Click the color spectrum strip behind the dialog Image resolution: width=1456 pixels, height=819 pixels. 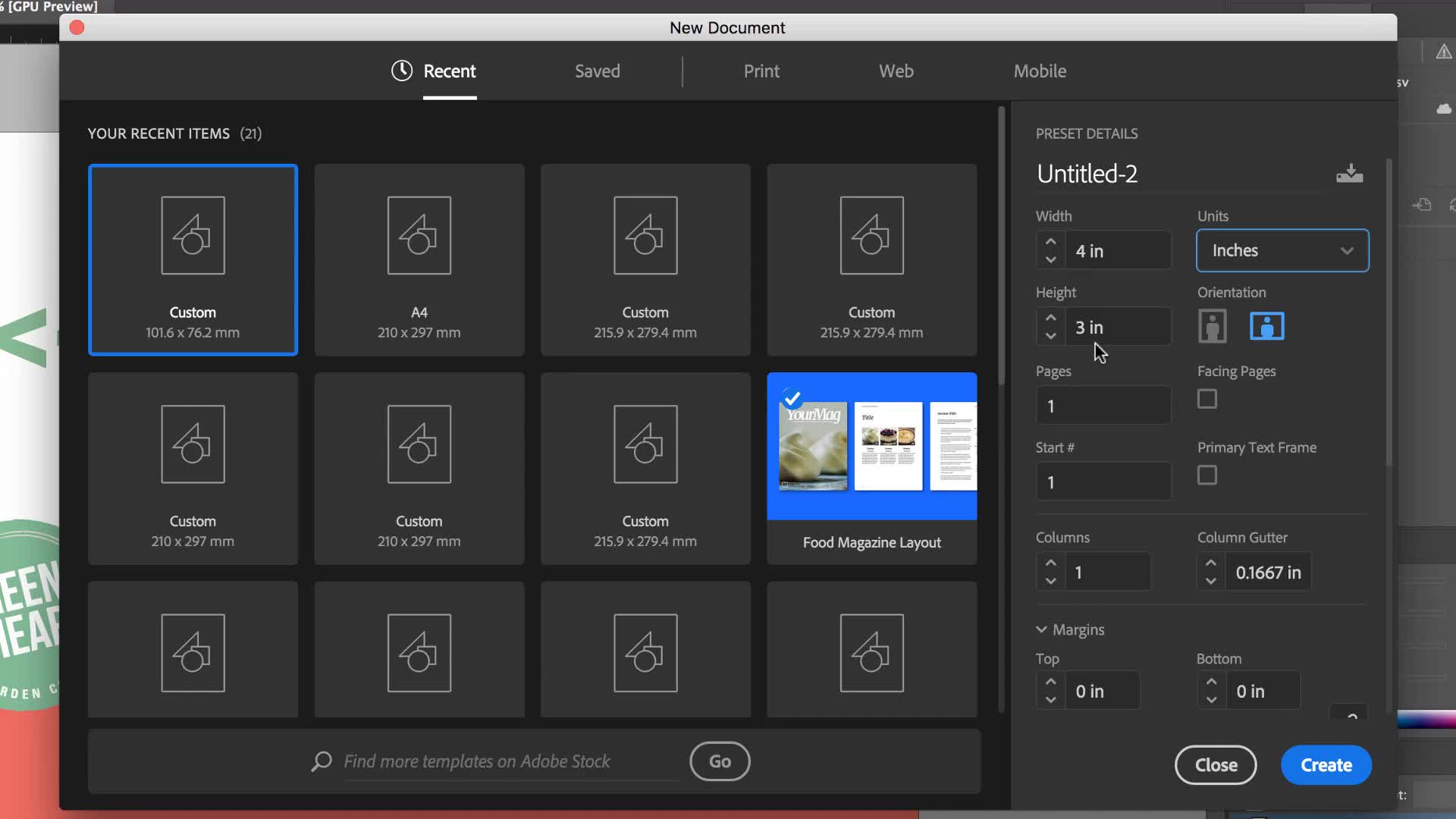tap(1426, 720)
